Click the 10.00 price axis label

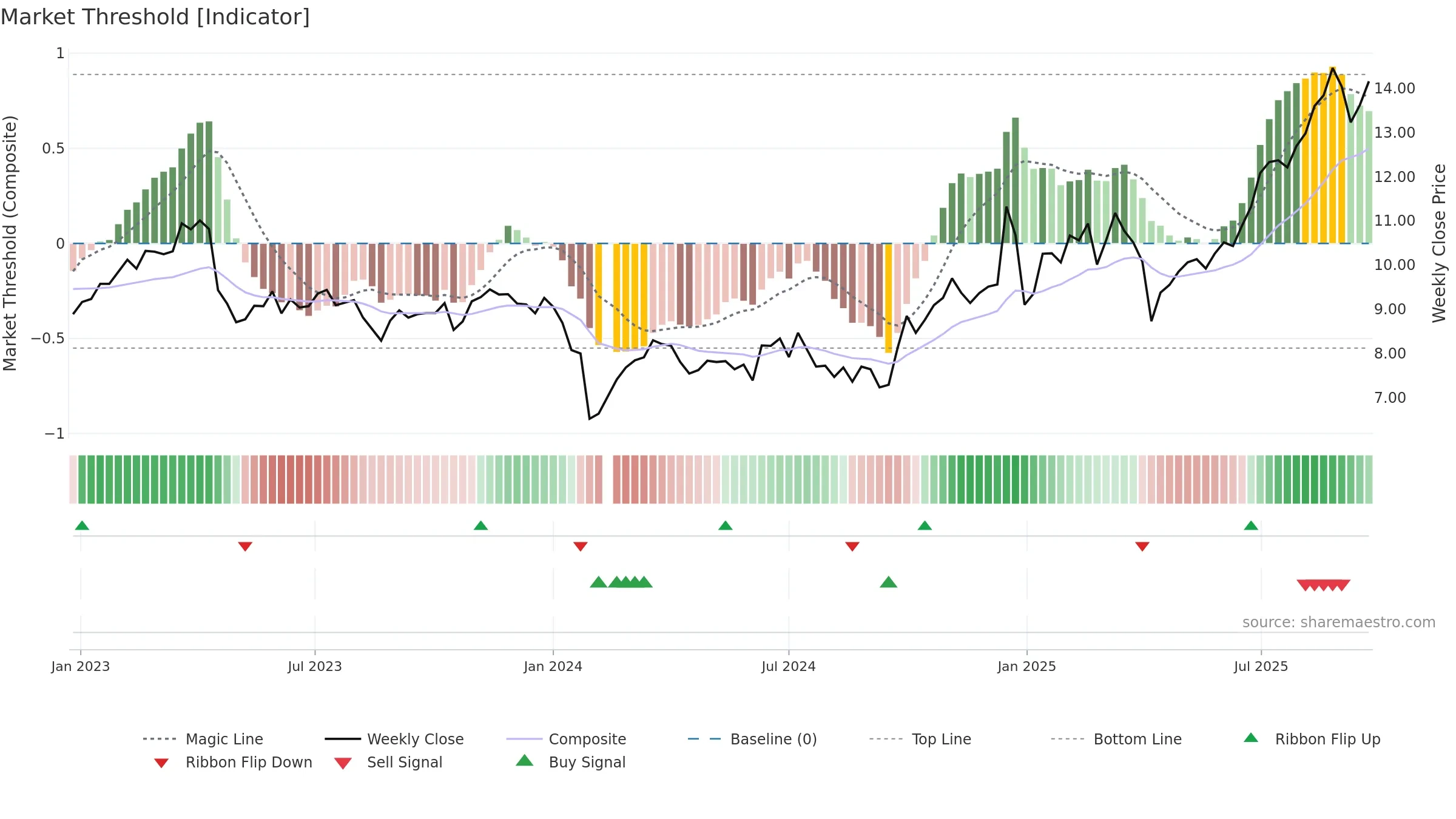click(x=1395, y=265)
